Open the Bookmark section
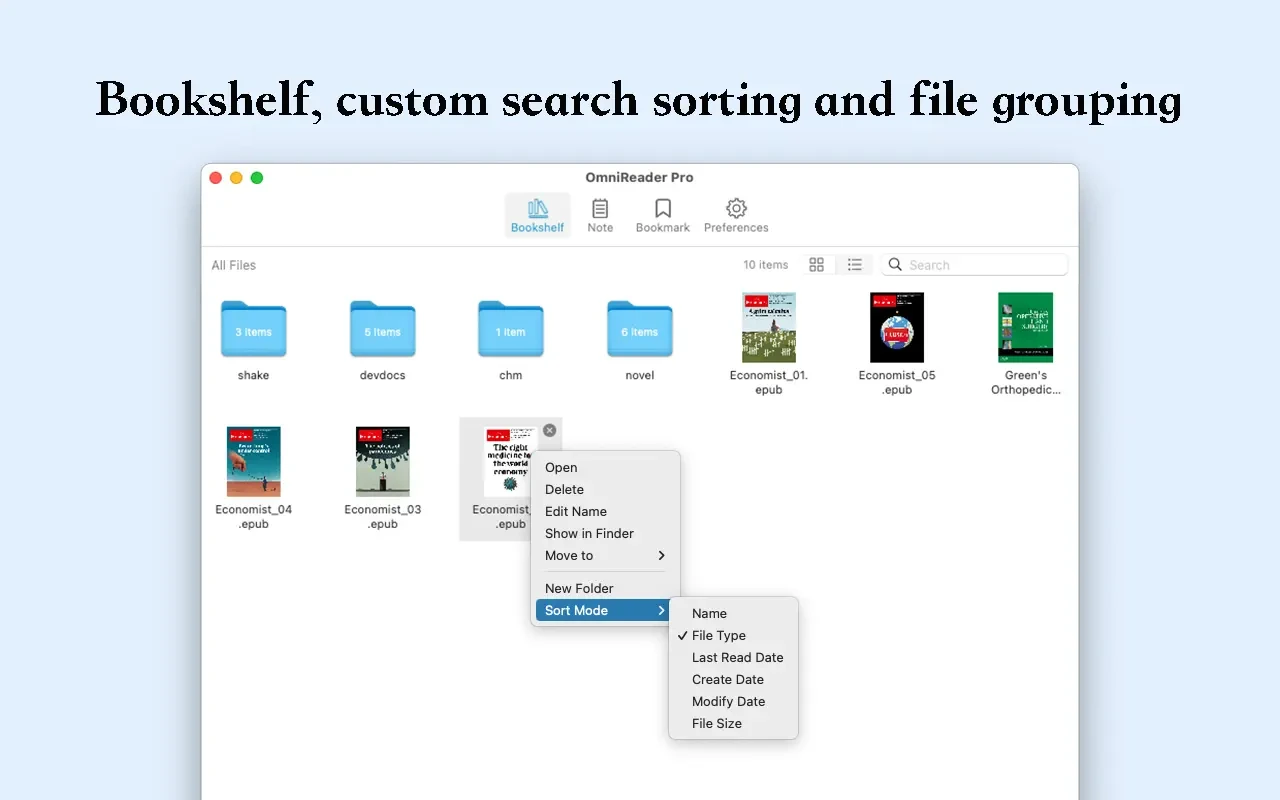This screenshot has height=800, width=1280. coord(662,213)
